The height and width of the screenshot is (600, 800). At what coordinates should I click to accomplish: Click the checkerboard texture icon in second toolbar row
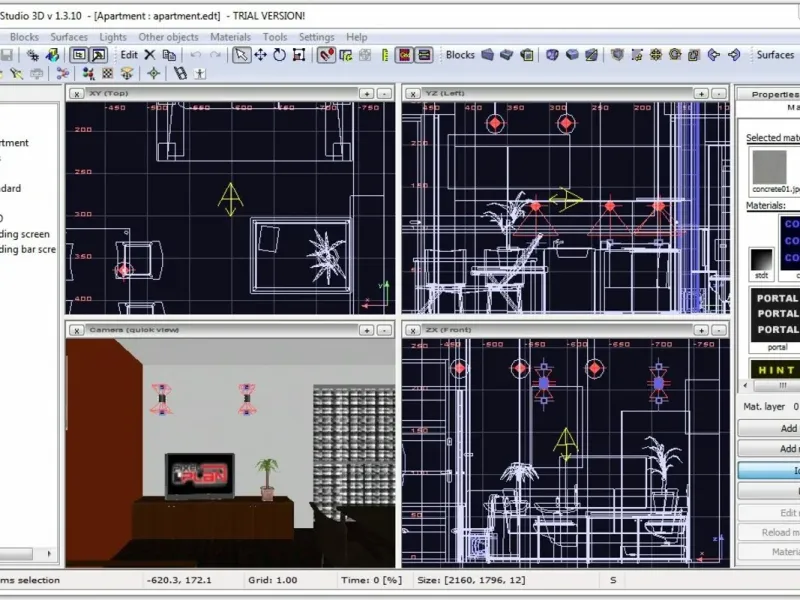coord(107,74)
